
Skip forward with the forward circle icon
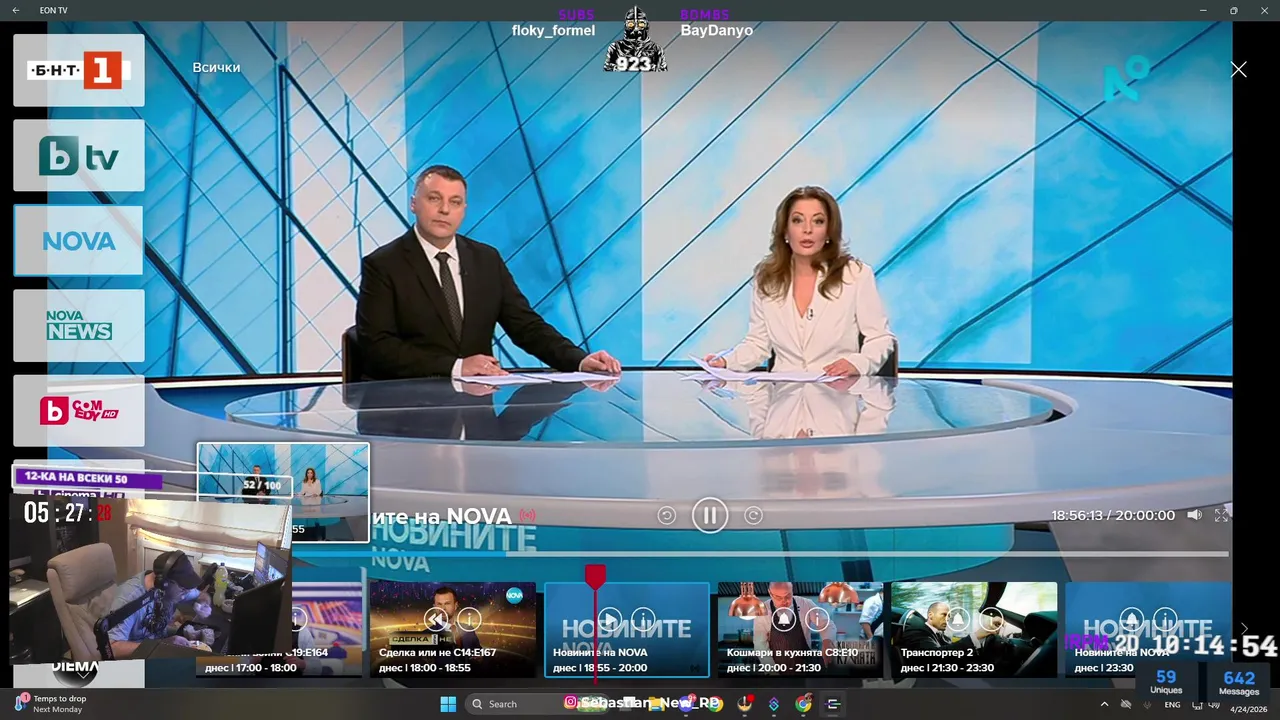pos(754,515)
